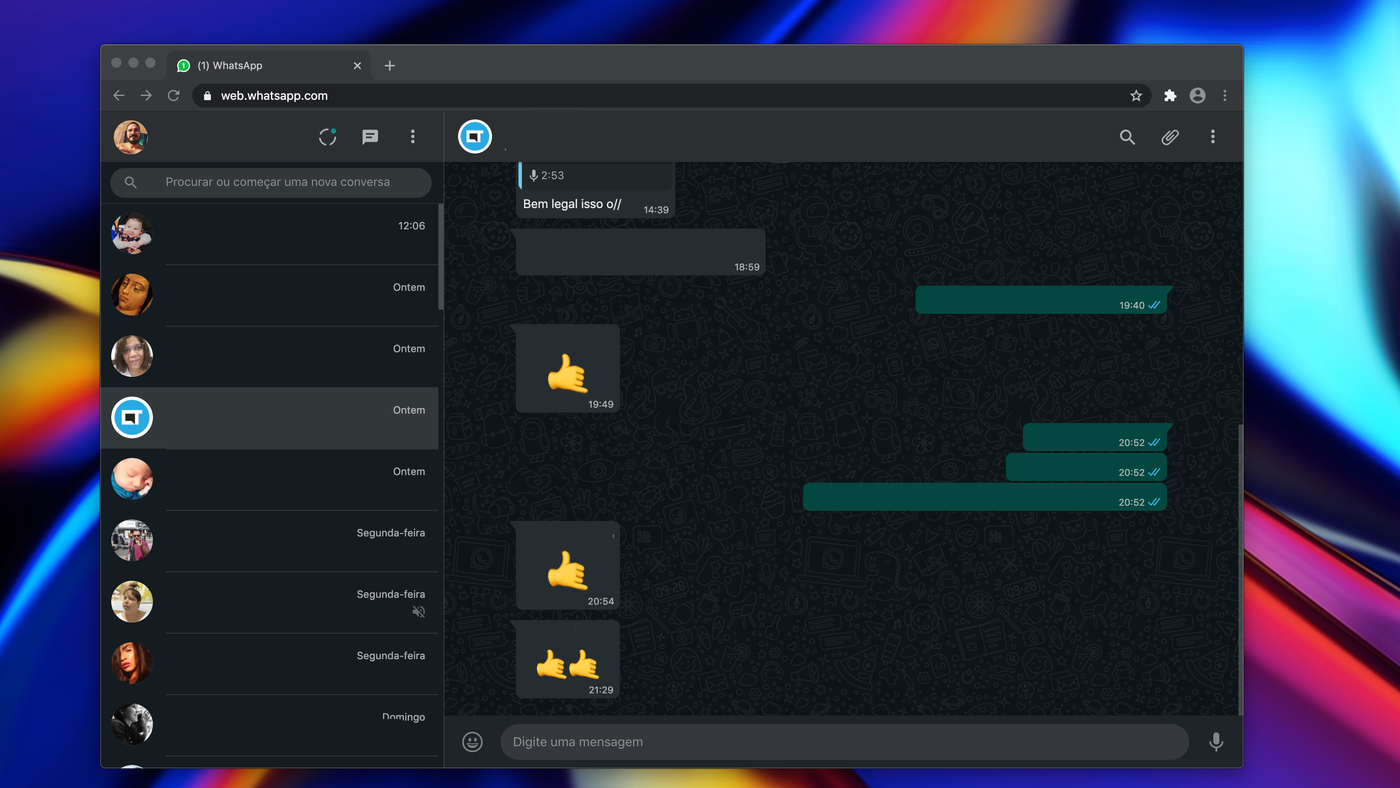Viewport: 1400px width, 788px height.
Task: Open the chat timestamped 12:06
Action: click(270, 234)
